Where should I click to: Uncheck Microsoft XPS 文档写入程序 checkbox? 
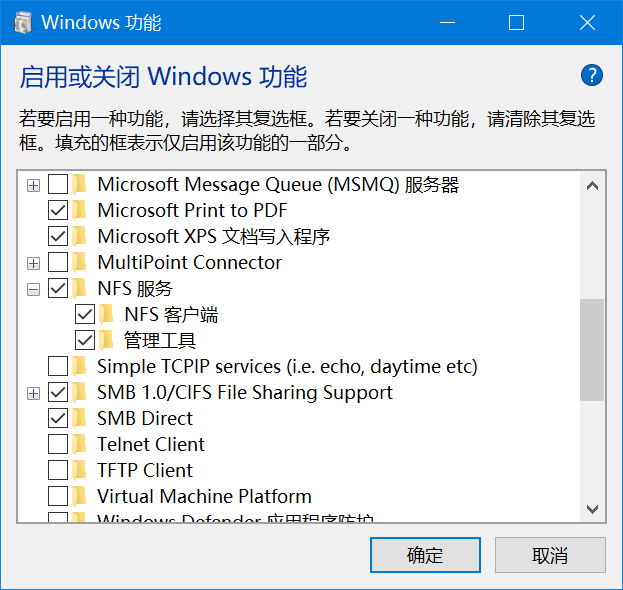(58, 237)
